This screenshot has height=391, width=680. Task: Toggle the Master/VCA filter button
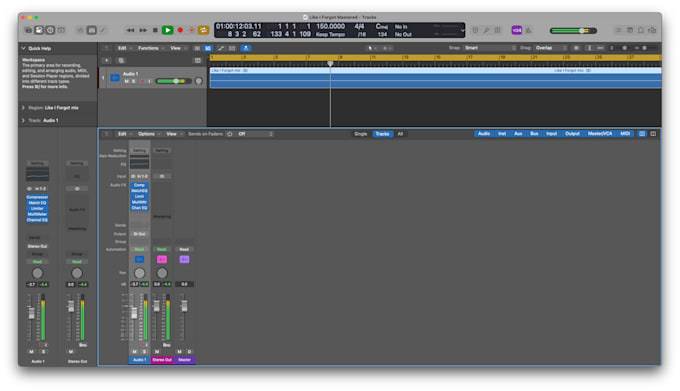point(600,134)
